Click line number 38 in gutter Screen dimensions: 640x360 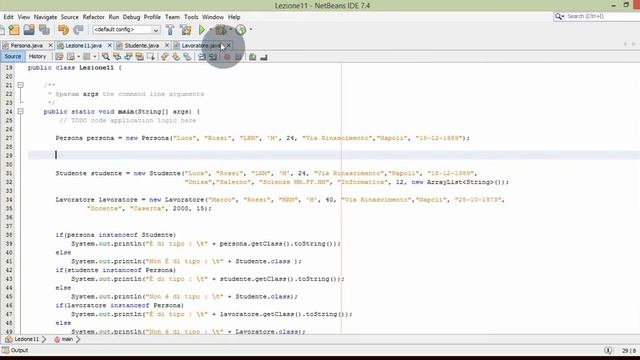click(9, 235)
